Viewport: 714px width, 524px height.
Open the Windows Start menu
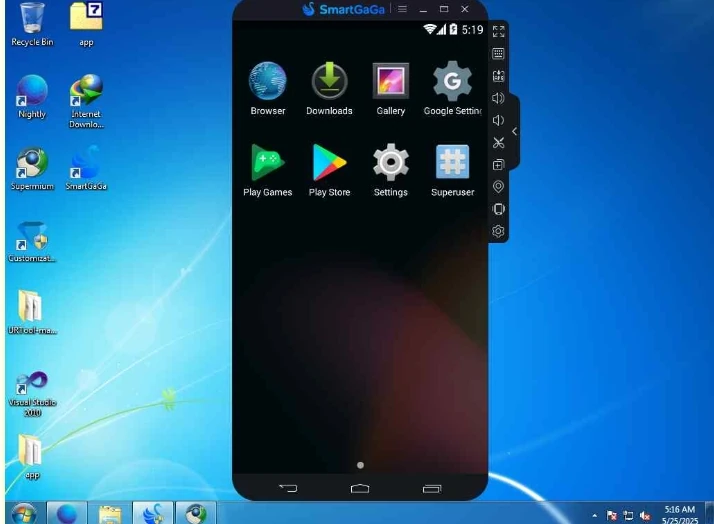pyautogui.click(x=24, y=514)
